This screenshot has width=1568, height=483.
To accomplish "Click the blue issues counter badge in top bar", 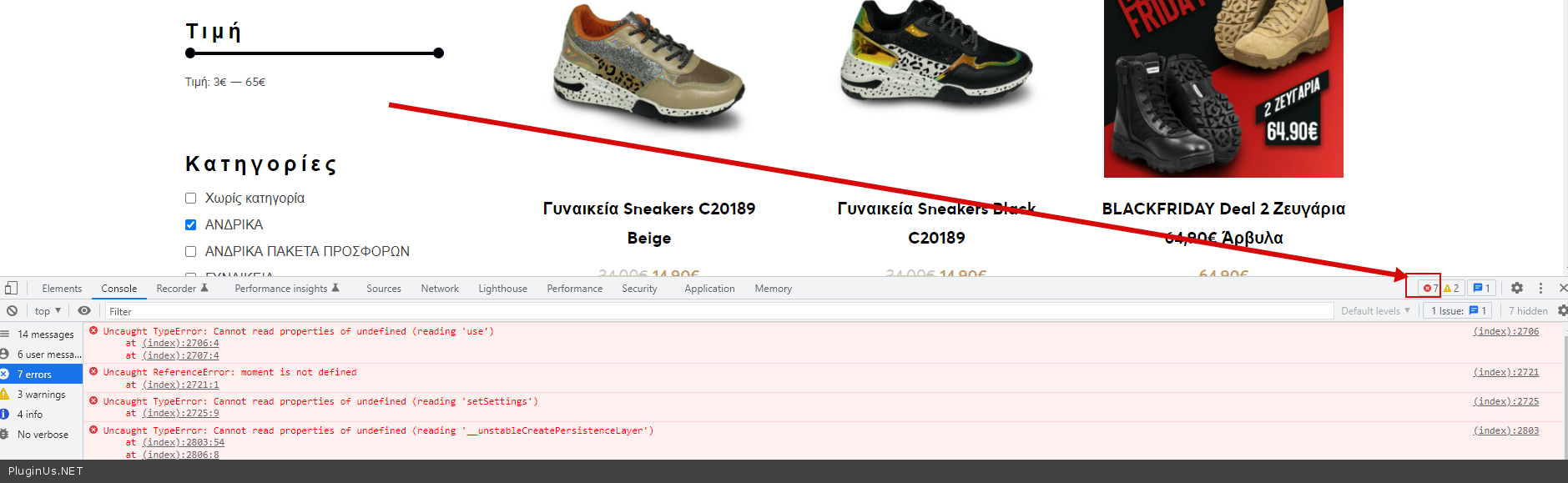I will (1481, 288).
